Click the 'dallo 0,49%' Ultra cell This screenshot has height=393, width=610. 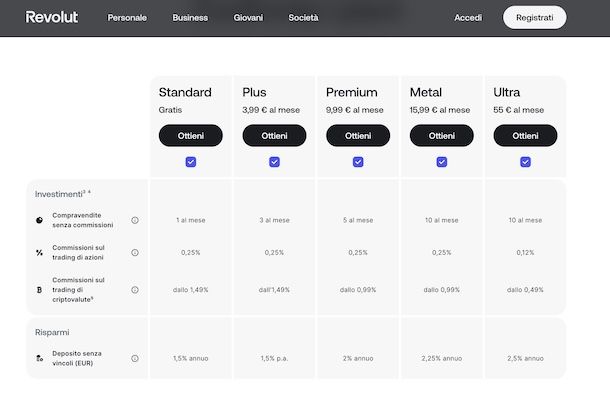pos(525,290)
